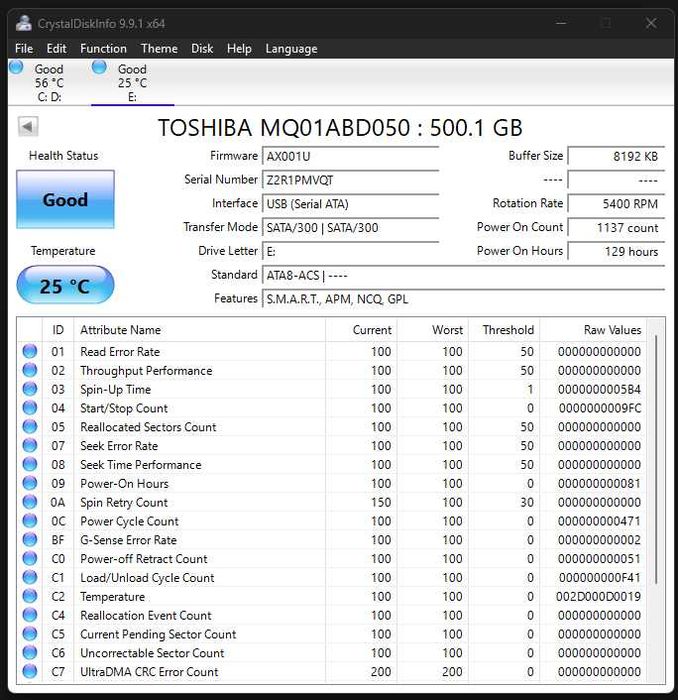Click status orb for Power Cycle Count
The width and height of the screenshot is (678, 700).
click(x=30, y=520)
